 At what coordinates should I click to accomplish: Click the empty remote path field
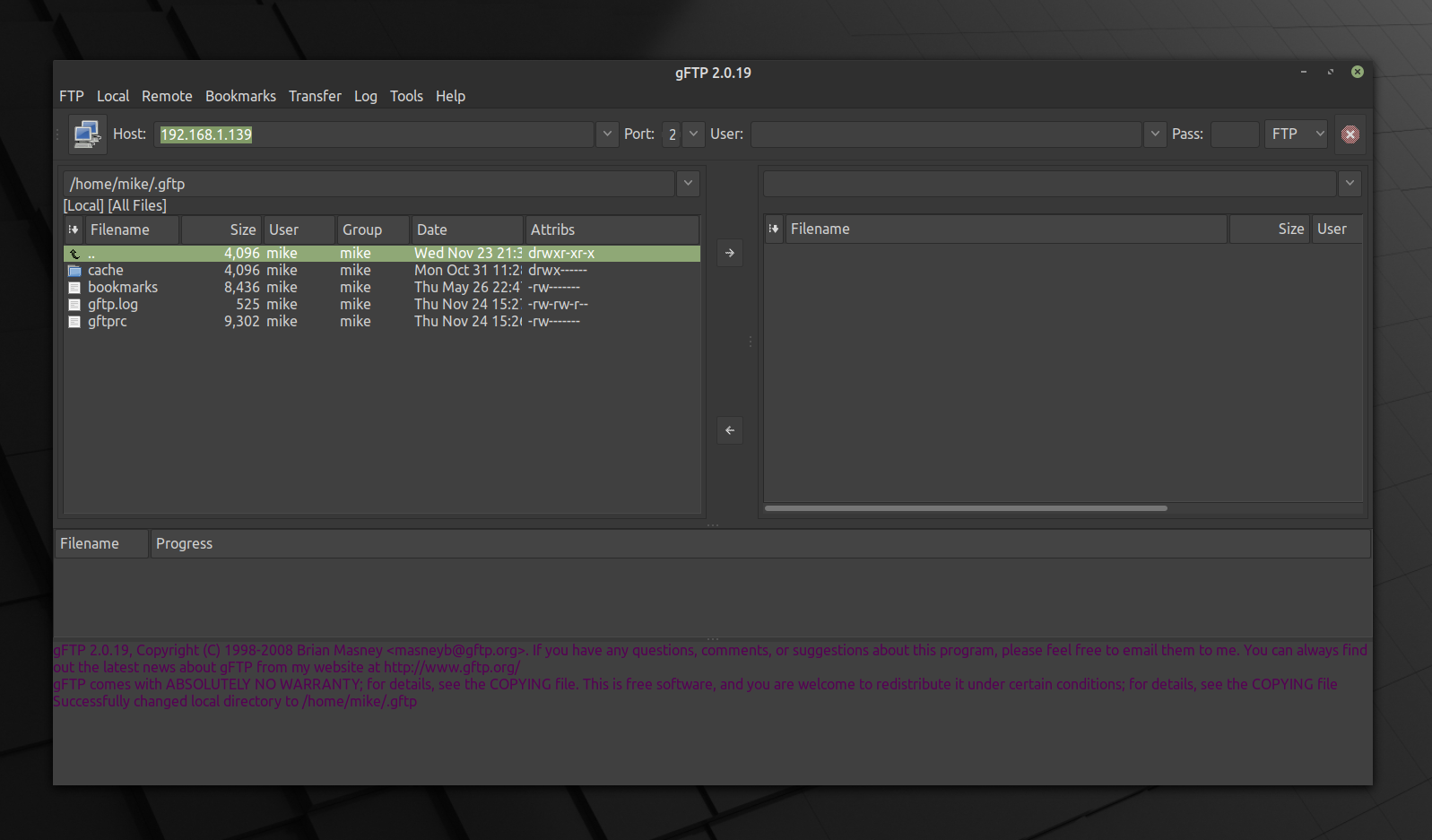[1050, 184]
